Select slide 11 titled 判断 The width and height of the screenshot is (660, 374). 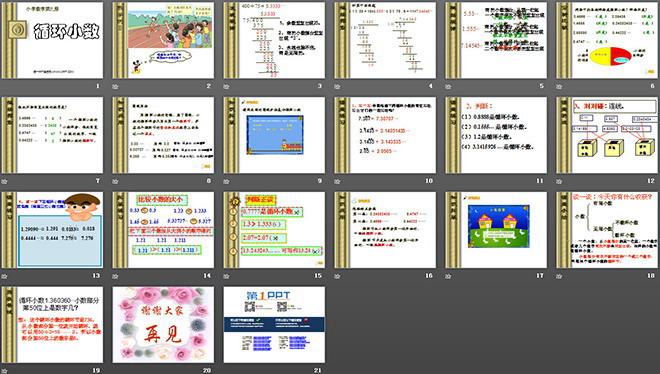[496, 135]
